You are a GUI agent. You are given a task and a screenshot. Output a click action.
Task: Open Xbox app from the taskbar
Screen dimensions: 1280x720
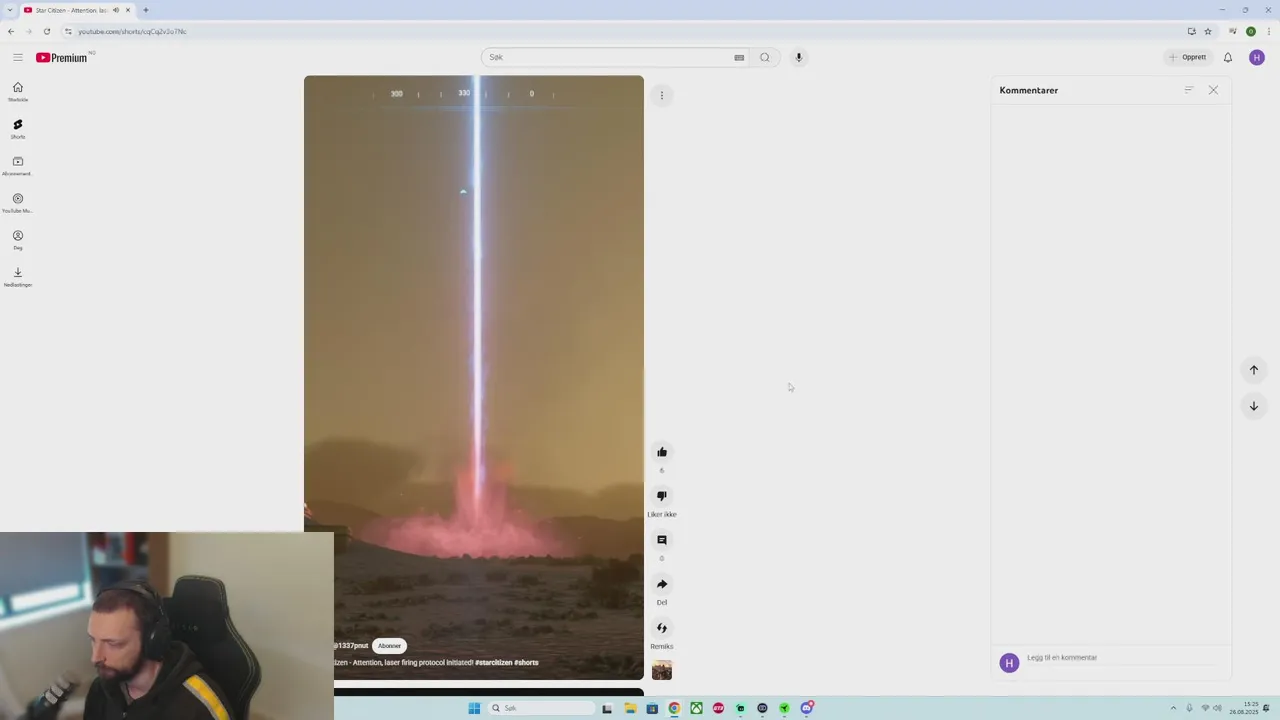696,708
